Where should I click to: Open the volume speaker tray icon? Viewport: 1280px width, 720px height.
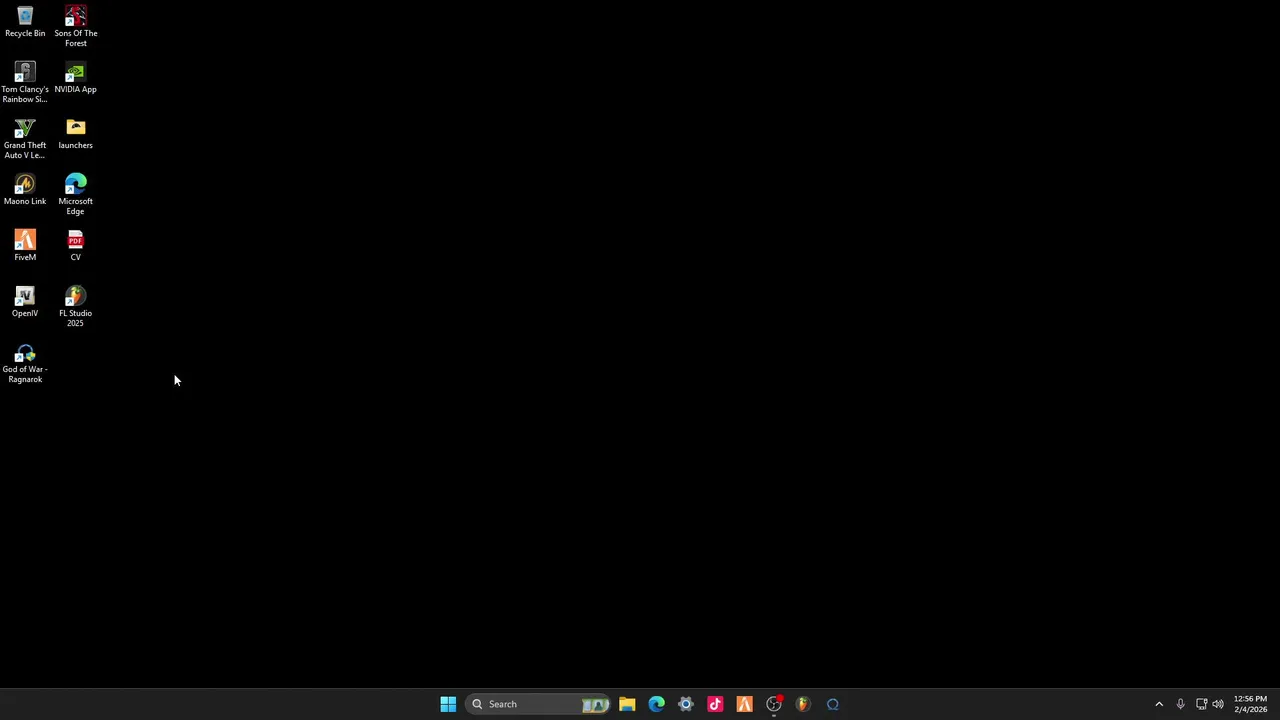(x=1218, y=704)
